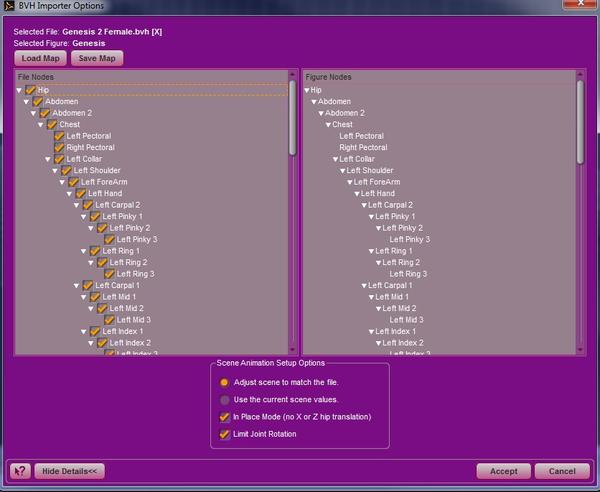Uncheck the Hip file node checkbox
Image resolution: width=600 pixels, height=492 pixels.
point(30,90)
